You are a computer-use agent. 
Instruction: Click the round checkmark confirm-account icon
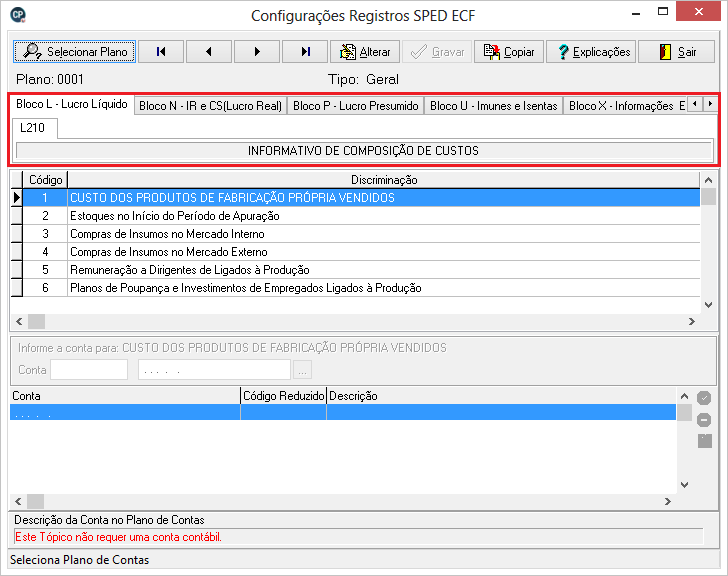[704, 398]
